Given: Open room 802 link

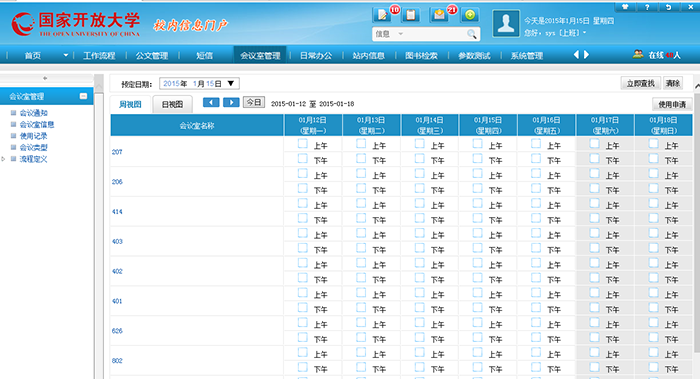Looking at the screenshot, I should click(117, 361).
